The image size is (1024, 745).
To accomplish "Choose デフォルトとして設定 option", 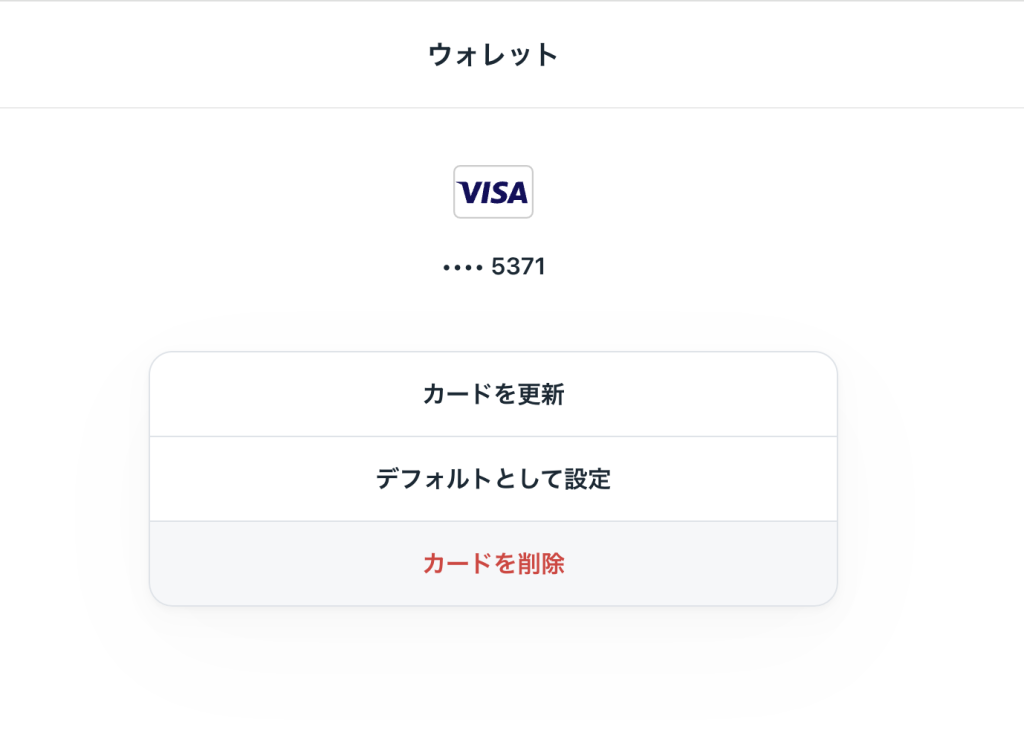I will point(493,479).
